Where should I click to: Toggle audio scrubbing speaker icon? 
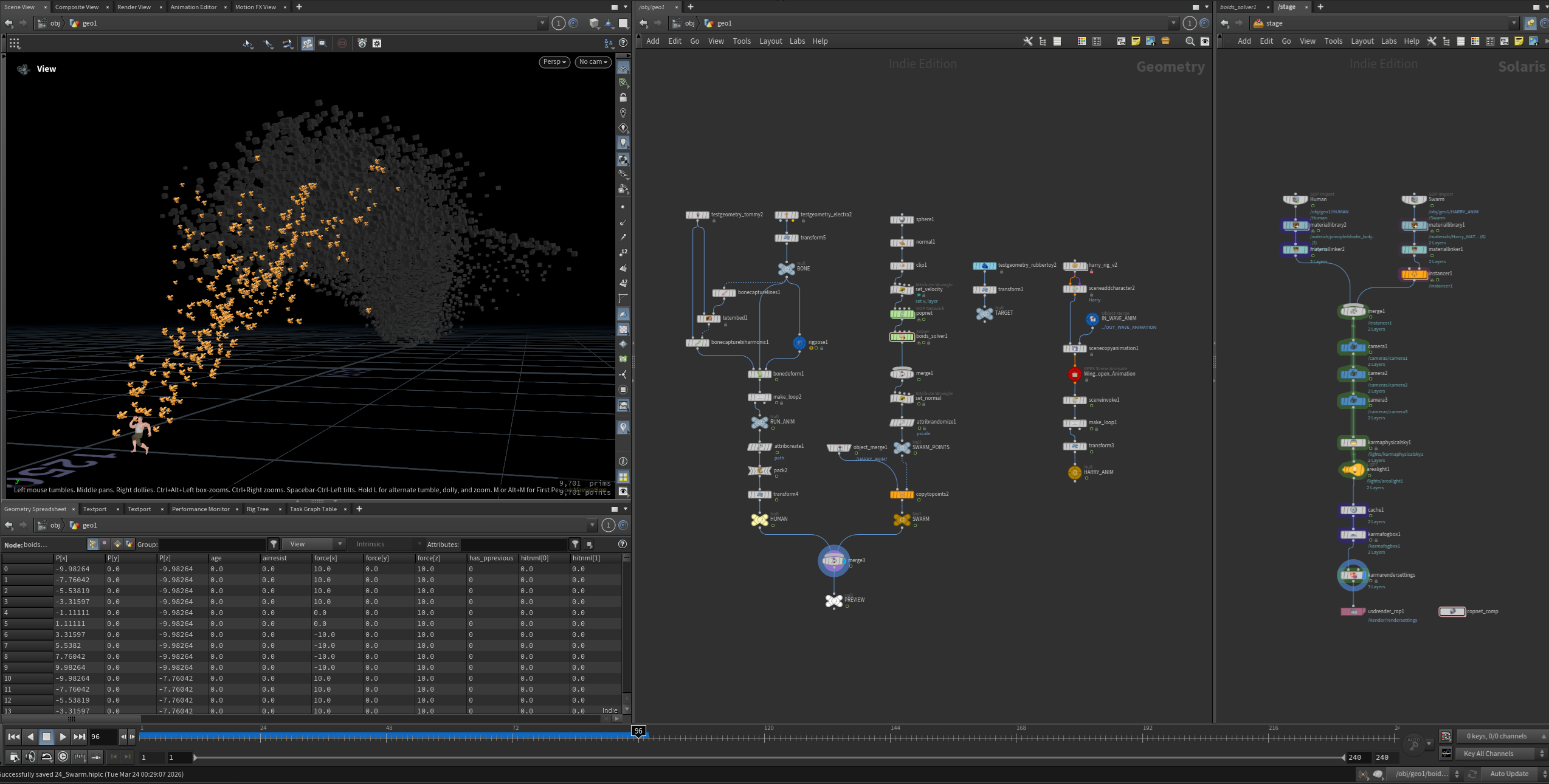(x=30, y=757)
